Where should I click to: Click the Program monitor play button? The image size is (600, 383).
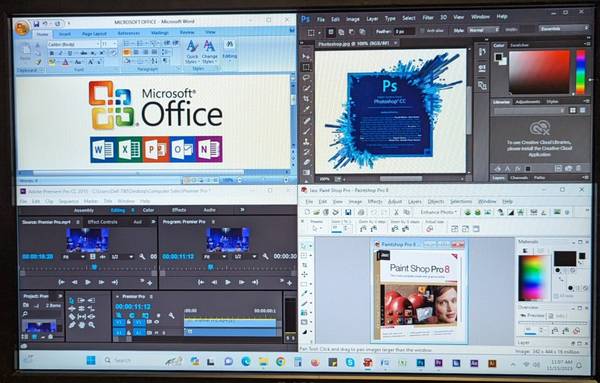point(228,282)
